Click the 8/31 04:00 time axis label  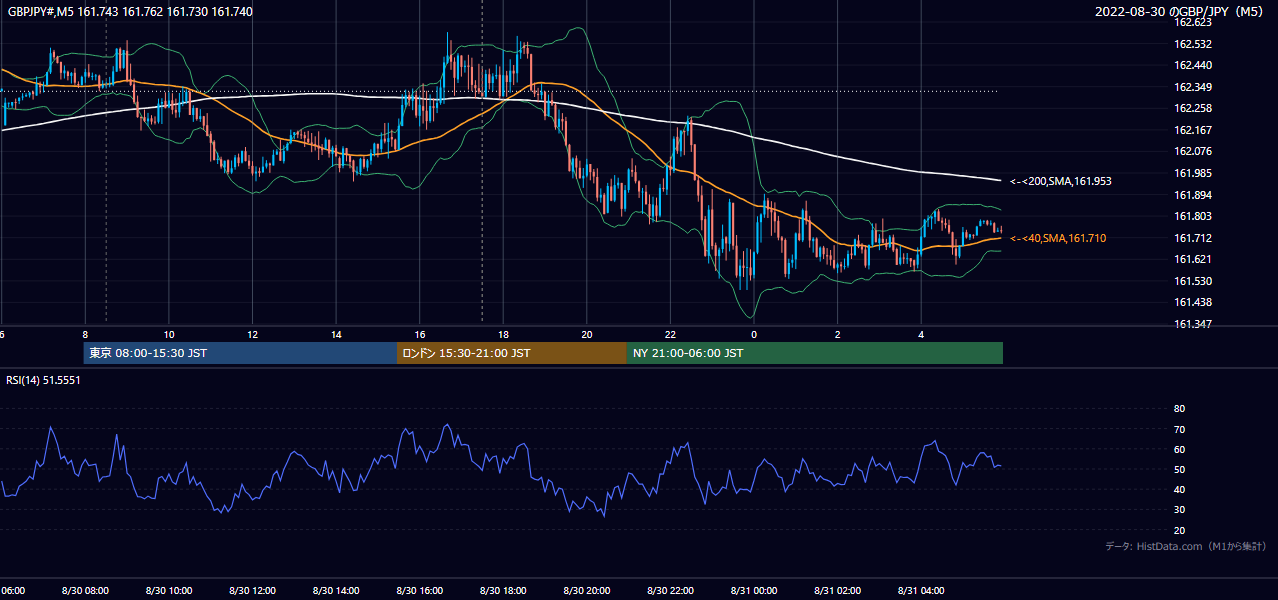[920, 591]
